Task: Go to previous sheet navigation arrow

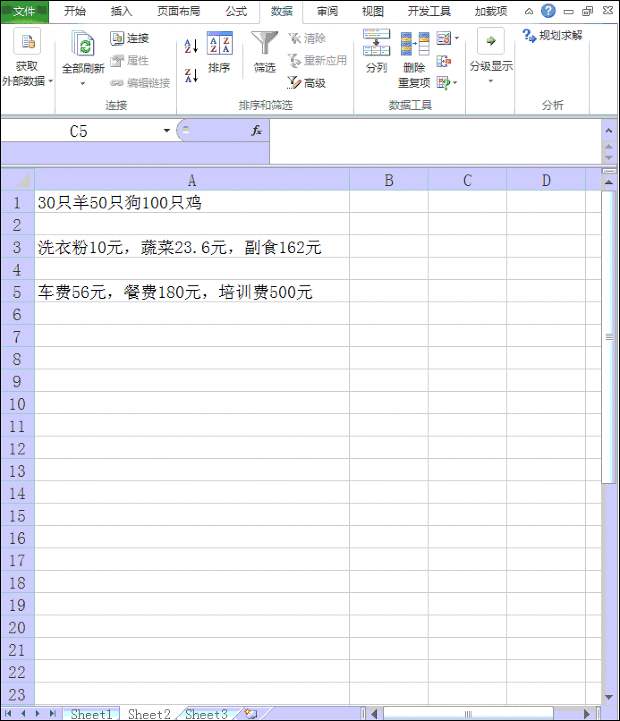Action: [23, 714]
